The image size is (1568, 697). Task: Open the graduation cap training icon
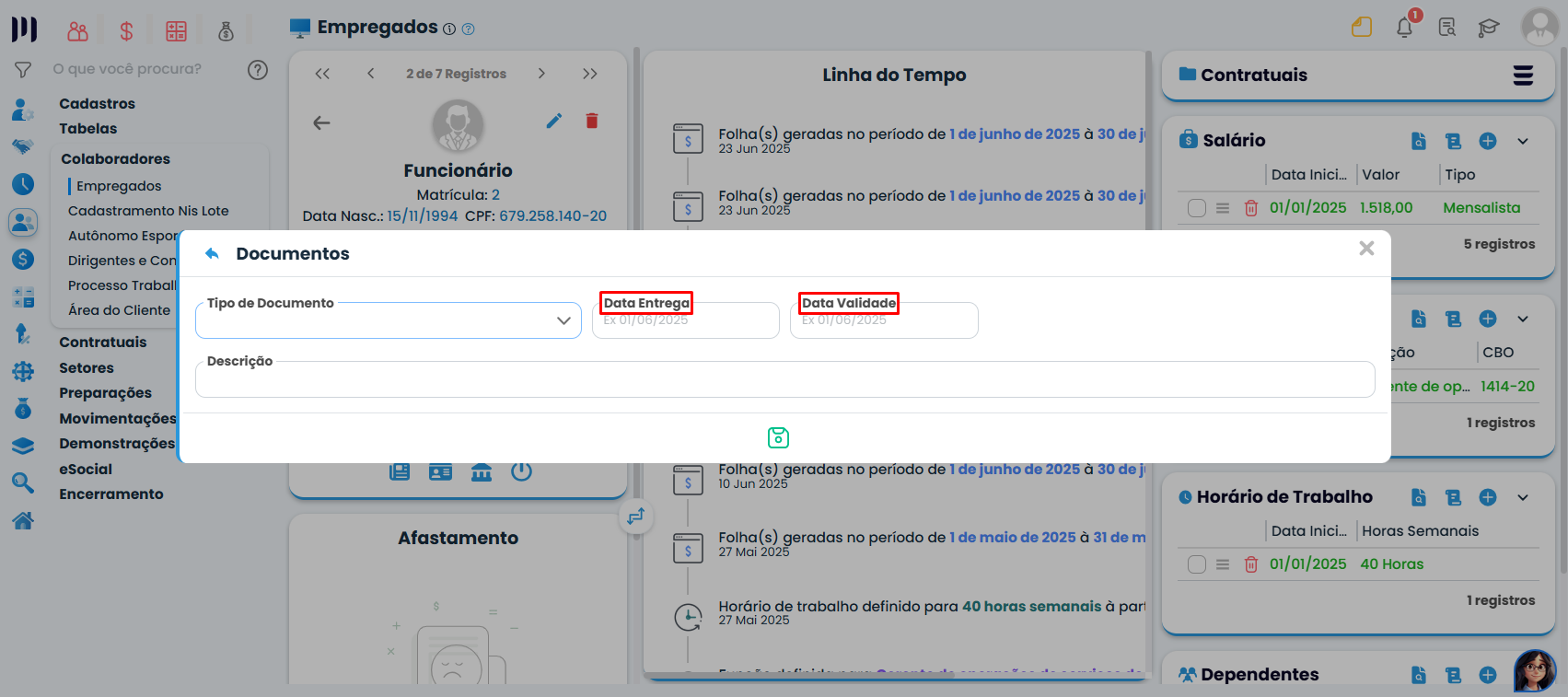coord(1489,28)
